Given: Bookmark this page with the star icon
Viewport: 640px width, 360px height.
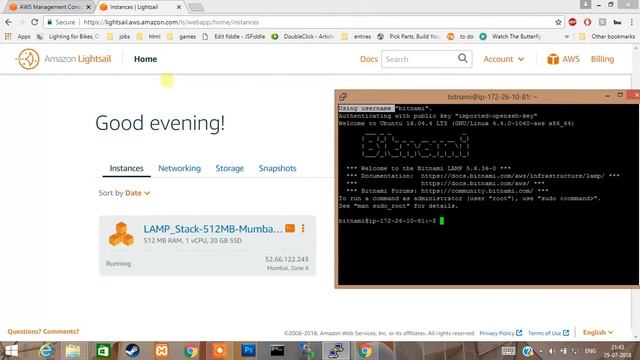Looking at the screenshot, I should (x=558, y=22).
